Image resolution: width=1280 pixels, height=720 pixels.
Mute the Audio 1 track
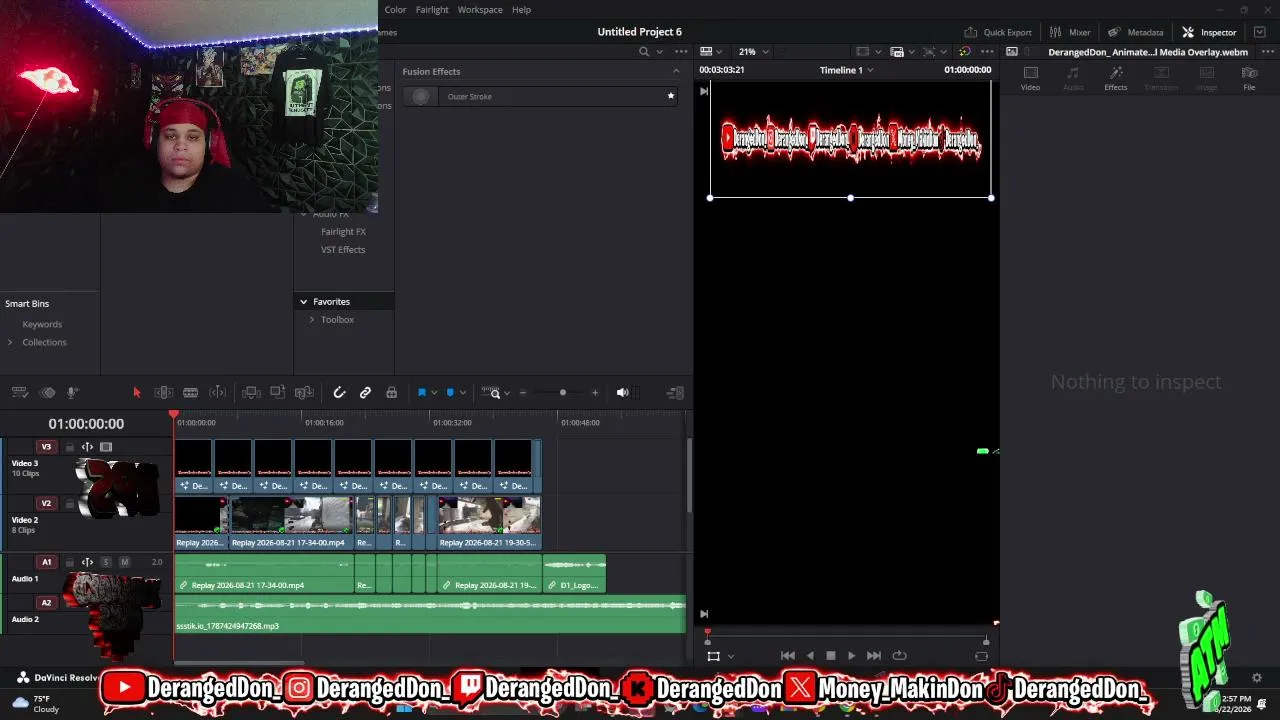(x=125, y=562)
